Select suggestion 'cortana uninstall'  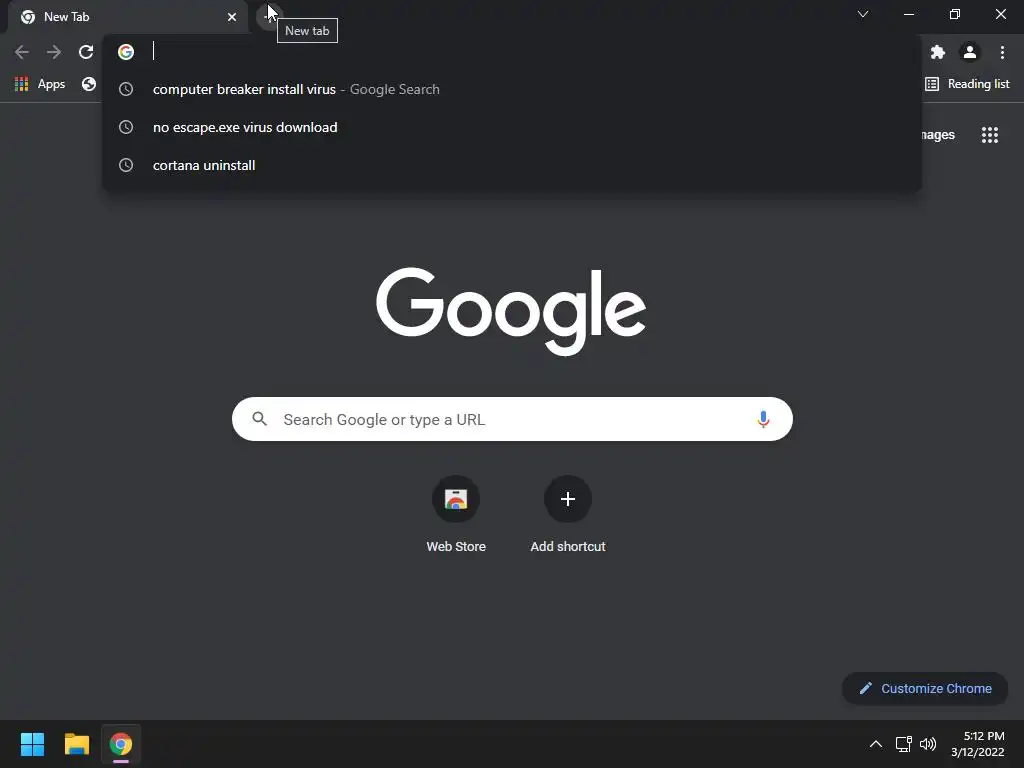pos(512,165)
